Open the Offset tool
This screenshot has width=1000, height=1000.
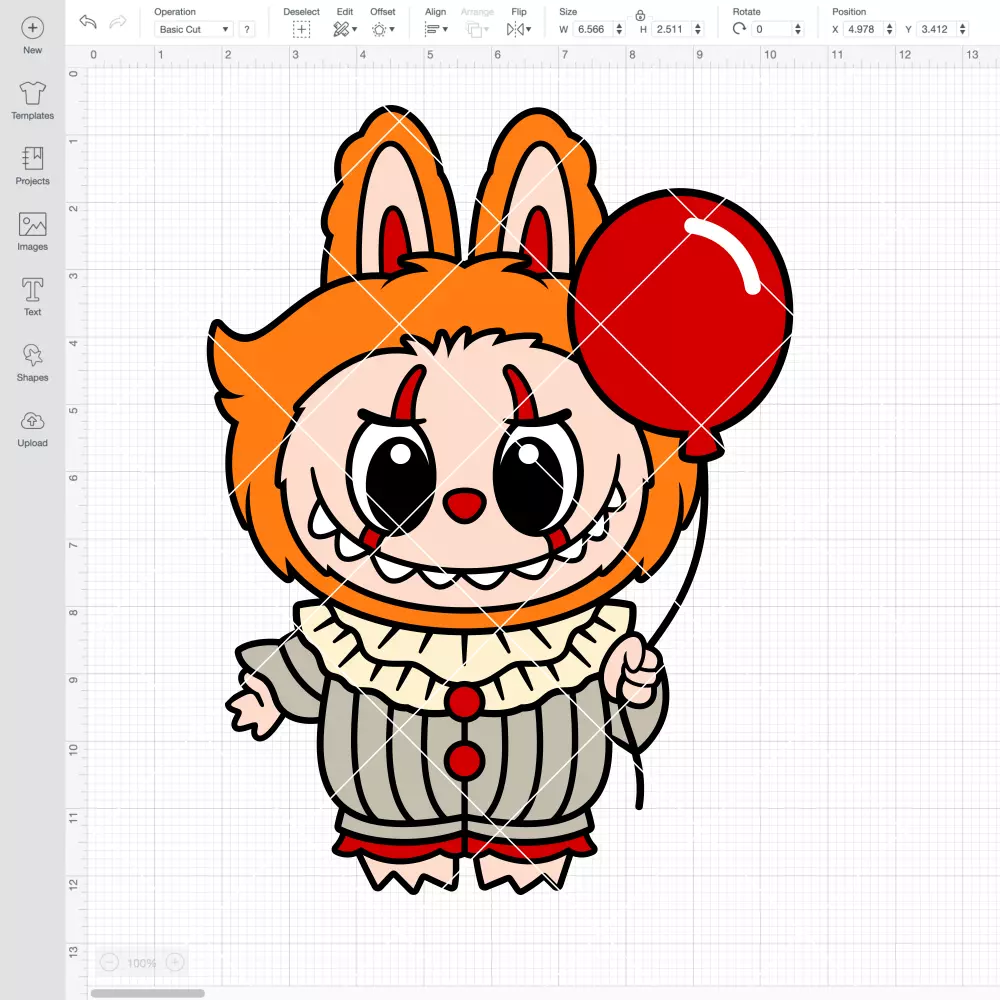[x=383, y=29]
